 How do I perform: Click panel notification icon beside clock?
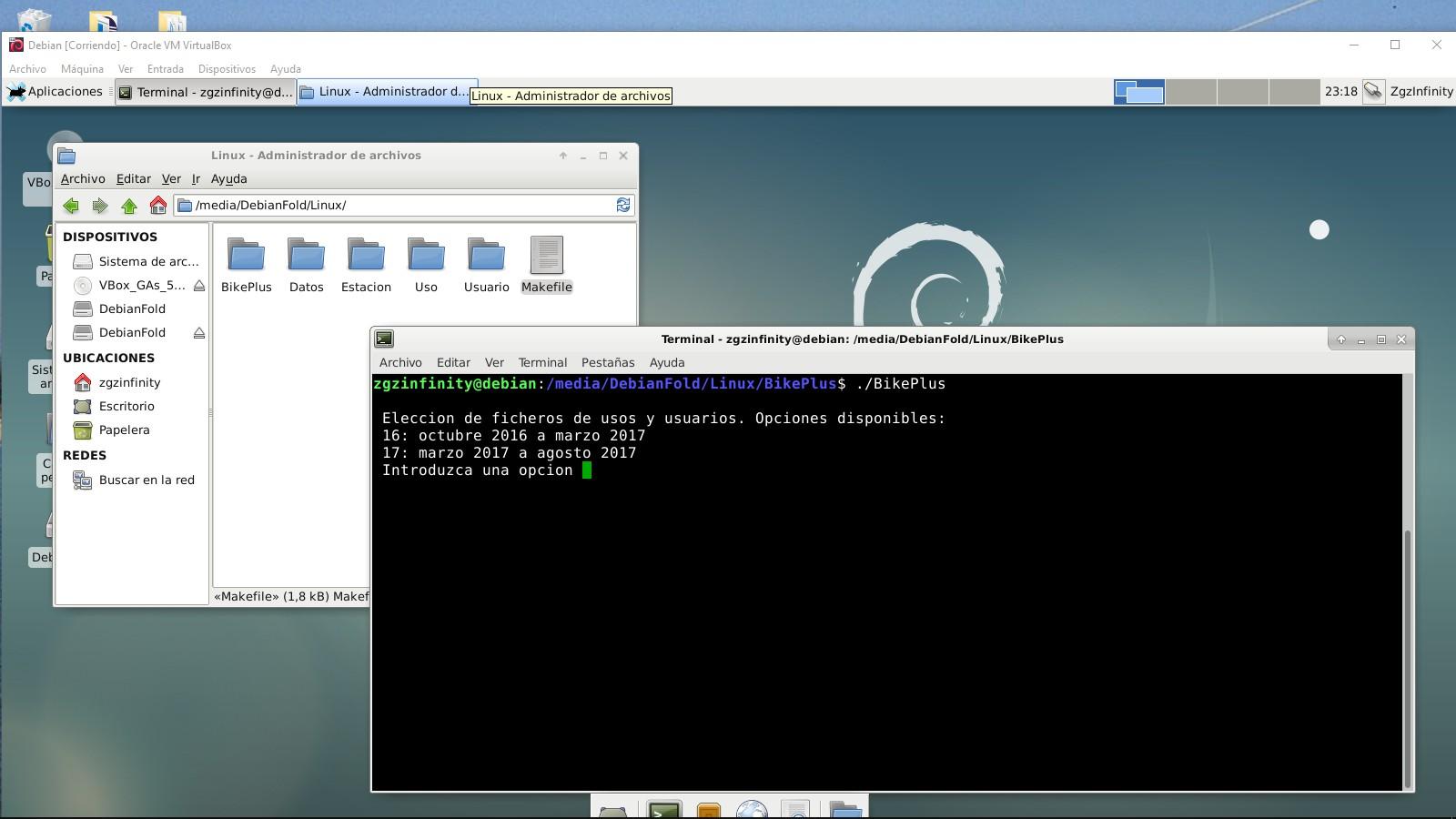pos(1373,92)
